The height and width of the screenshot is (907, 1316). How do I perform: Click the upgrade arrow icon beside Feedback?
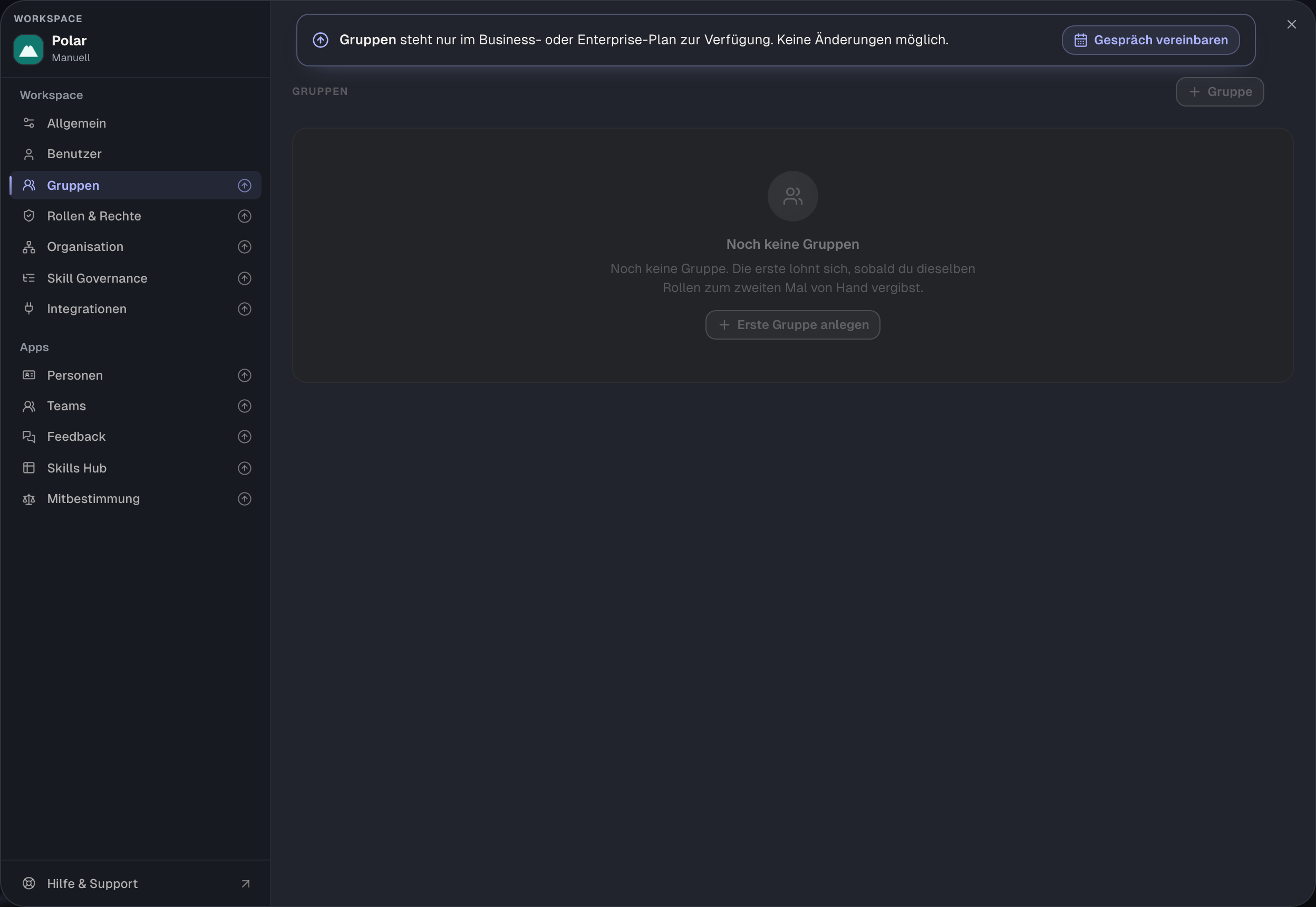click(244, 437)
